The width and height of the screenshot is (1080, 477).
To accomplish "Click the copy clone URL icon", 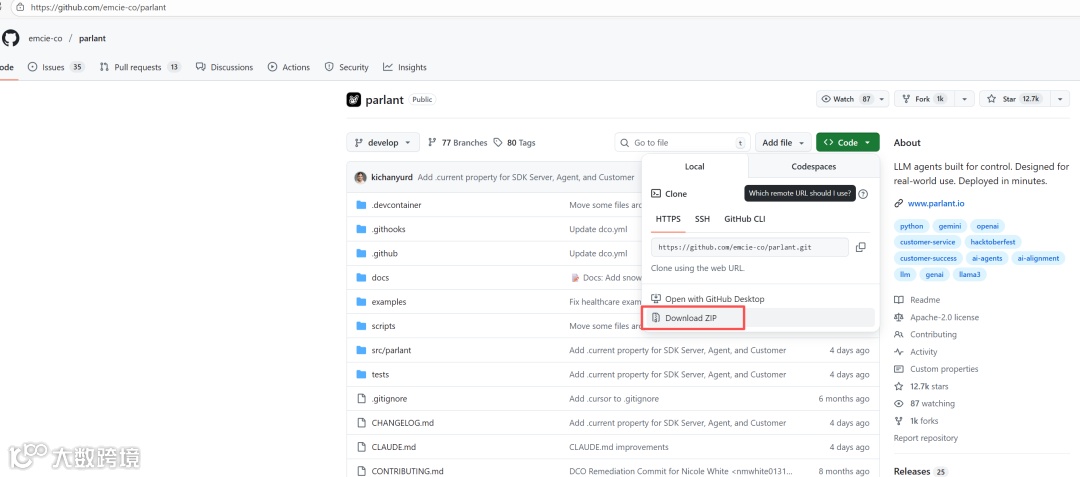I will pos(860,247).
